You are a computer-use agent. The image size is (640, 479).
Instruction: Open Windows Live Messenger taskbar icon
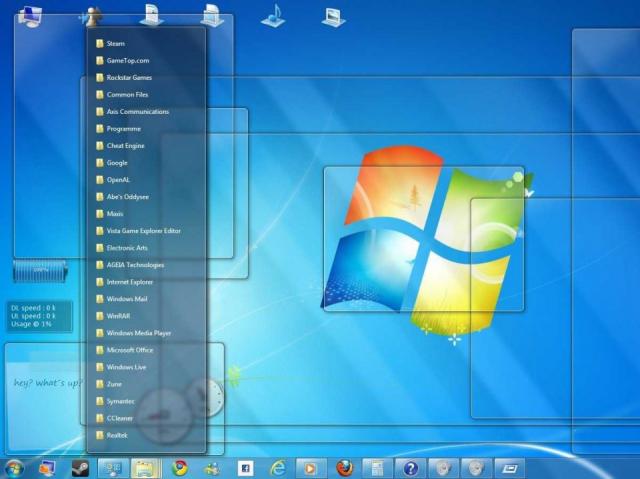tap(212, 468)
